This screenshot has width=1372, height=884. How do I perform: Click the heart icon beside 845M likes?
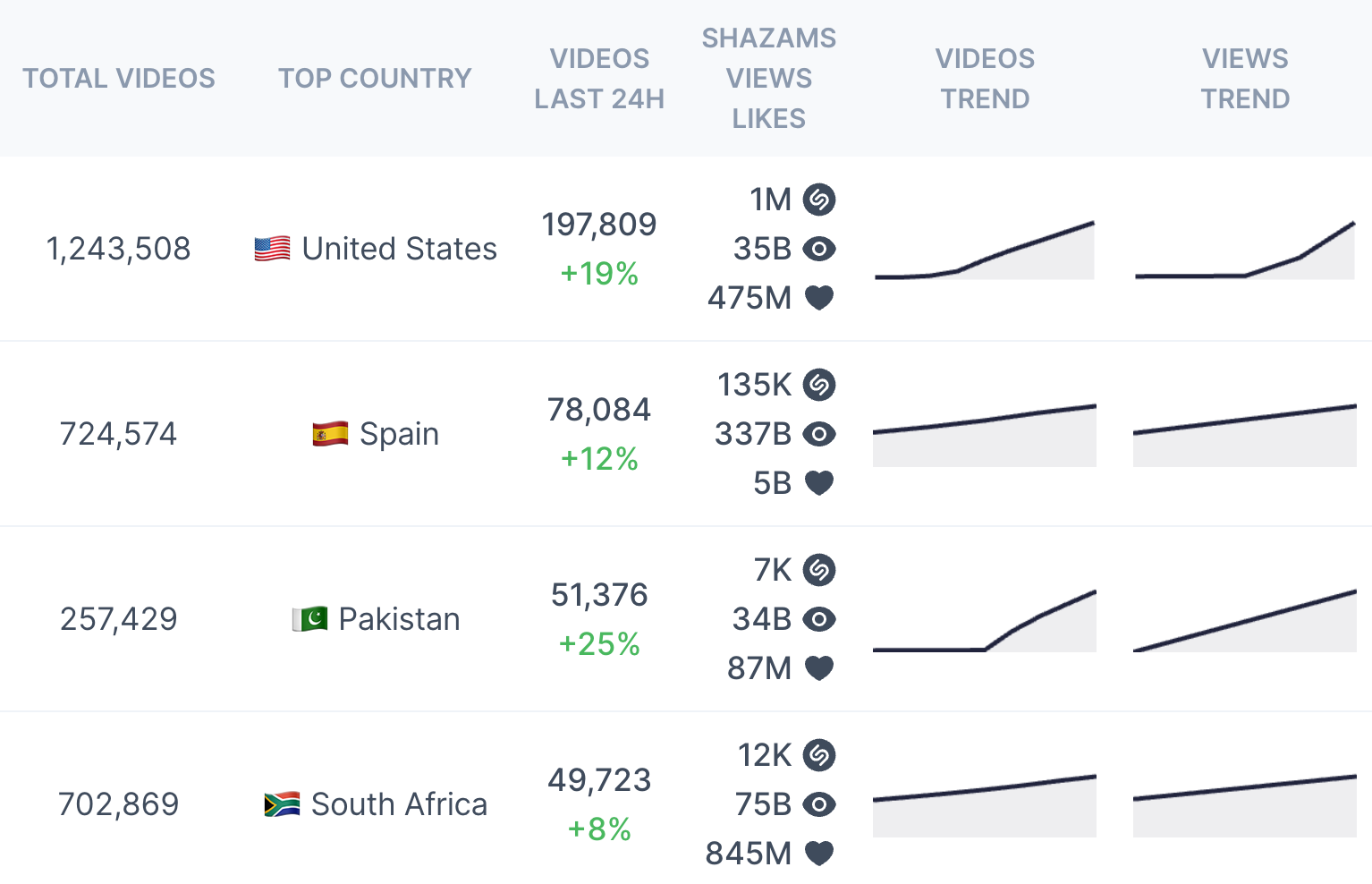[818, 854]
